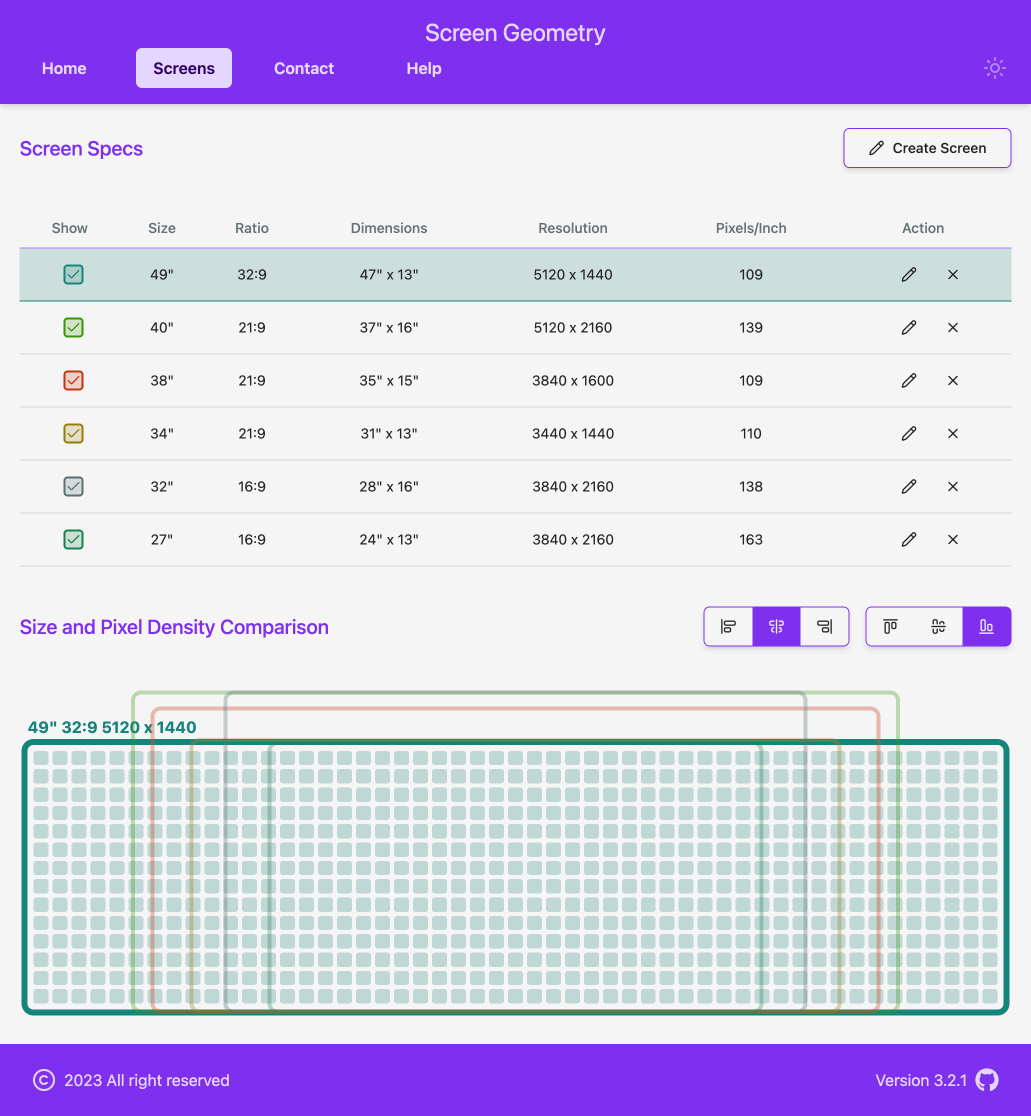Click the Create Screen button

click(926, 147)
